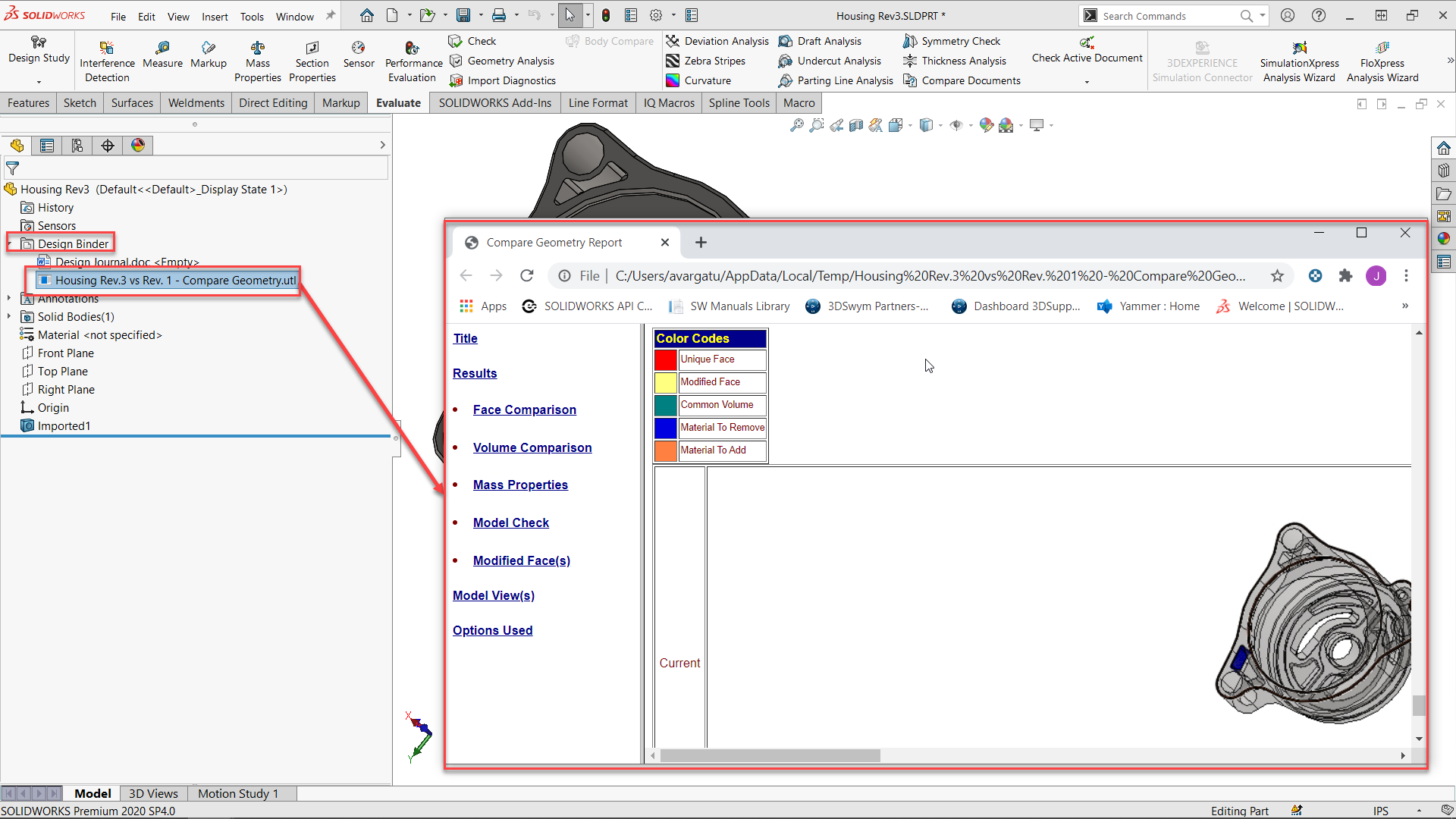
Task: Toggle Curvature display
Action: click(x=699, y=80)
